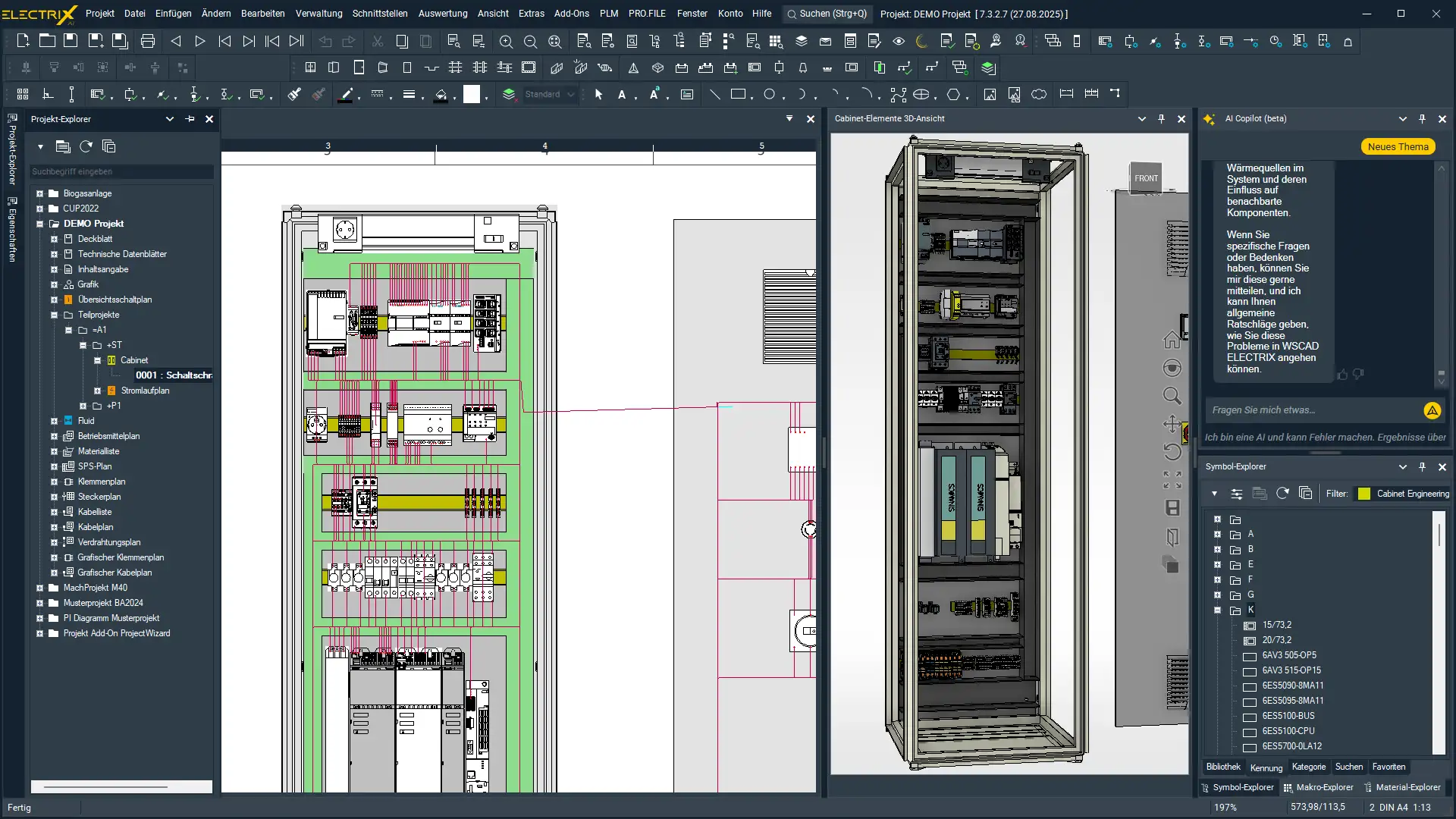Select the Stromlaufplan tree entry

[x=145, y=391]
